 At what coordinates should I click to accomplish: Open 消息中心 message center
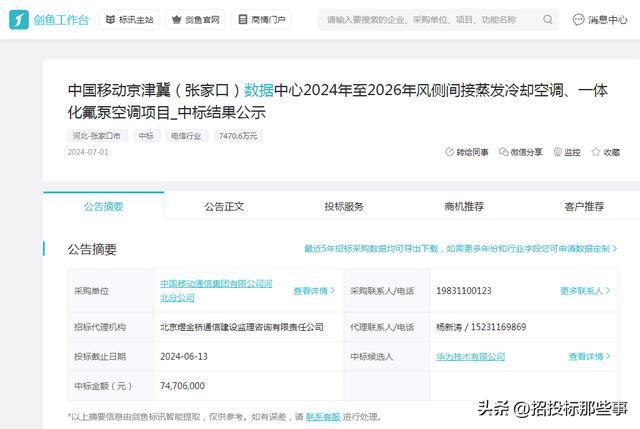click(600, 20)
